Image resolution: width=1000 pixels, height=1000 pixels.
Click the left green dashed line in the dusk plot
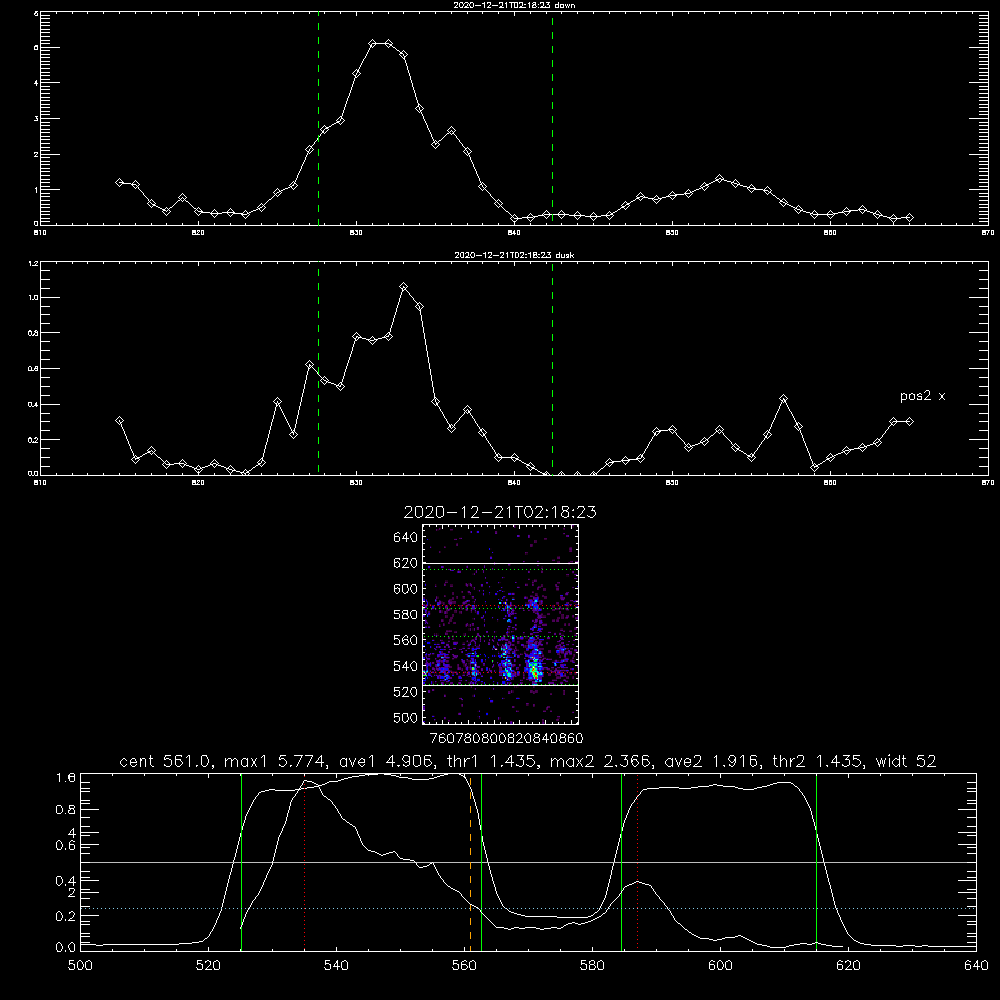[318, 369]
